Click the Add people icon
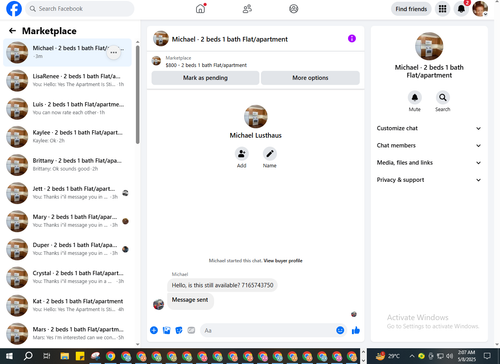 point(241,154)
